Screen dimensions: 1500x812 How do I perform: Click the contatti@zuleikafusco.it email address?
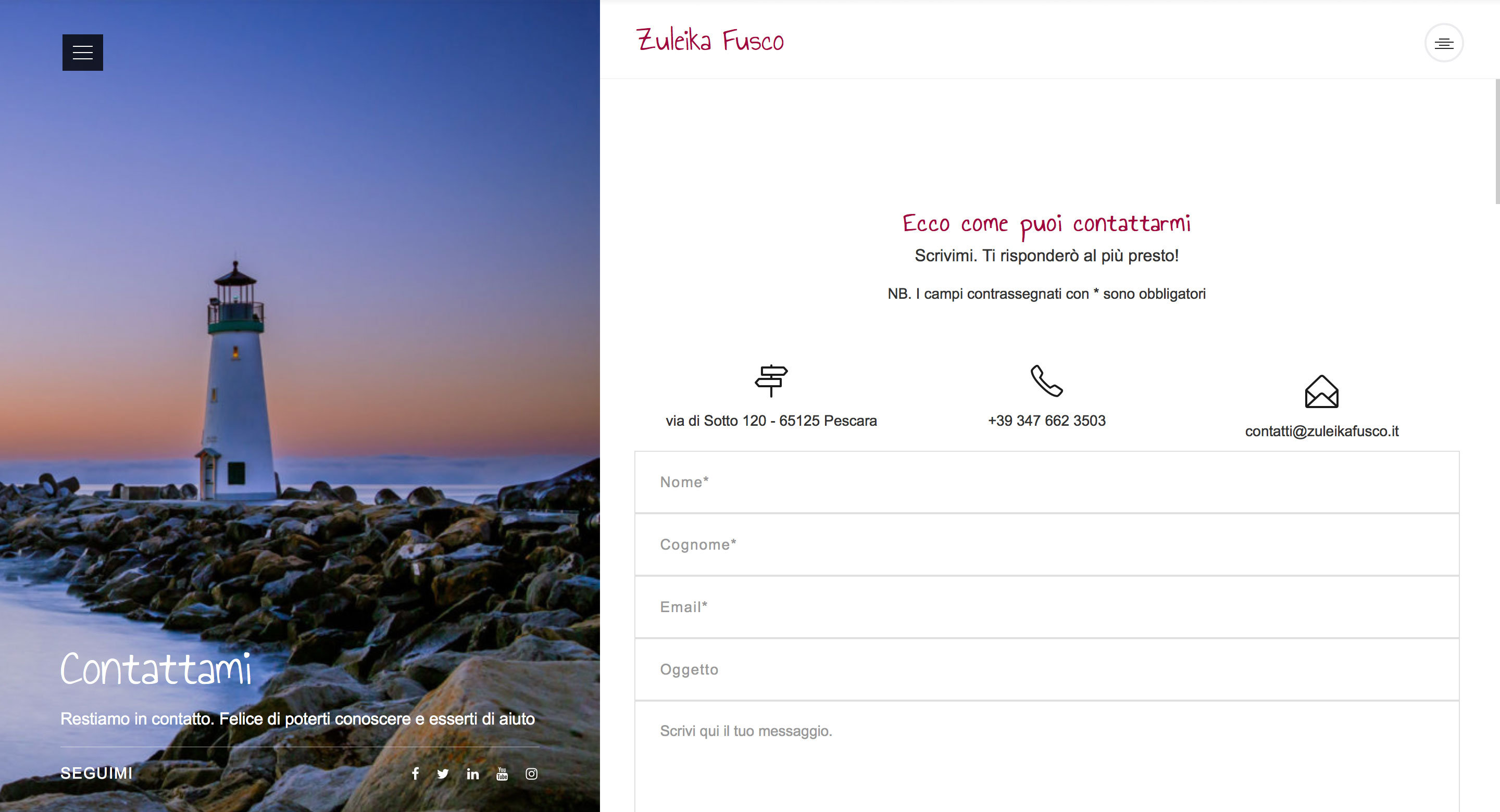1322,432
